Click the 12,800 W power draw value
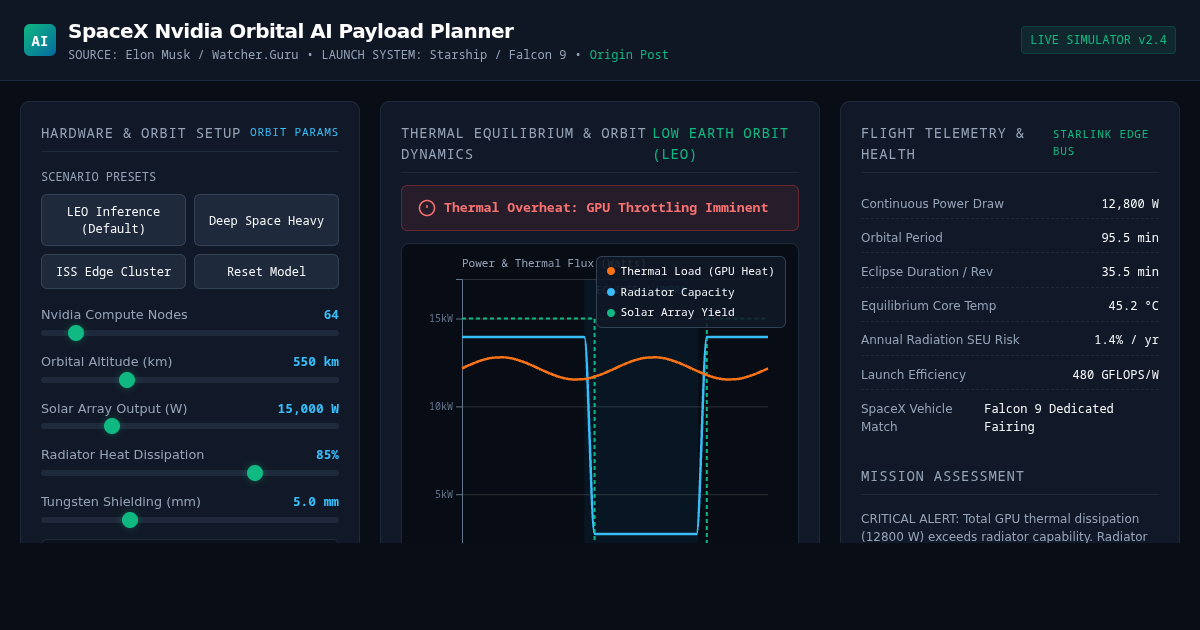This screenshot has width=1200, height=630. pos(1130,204)
